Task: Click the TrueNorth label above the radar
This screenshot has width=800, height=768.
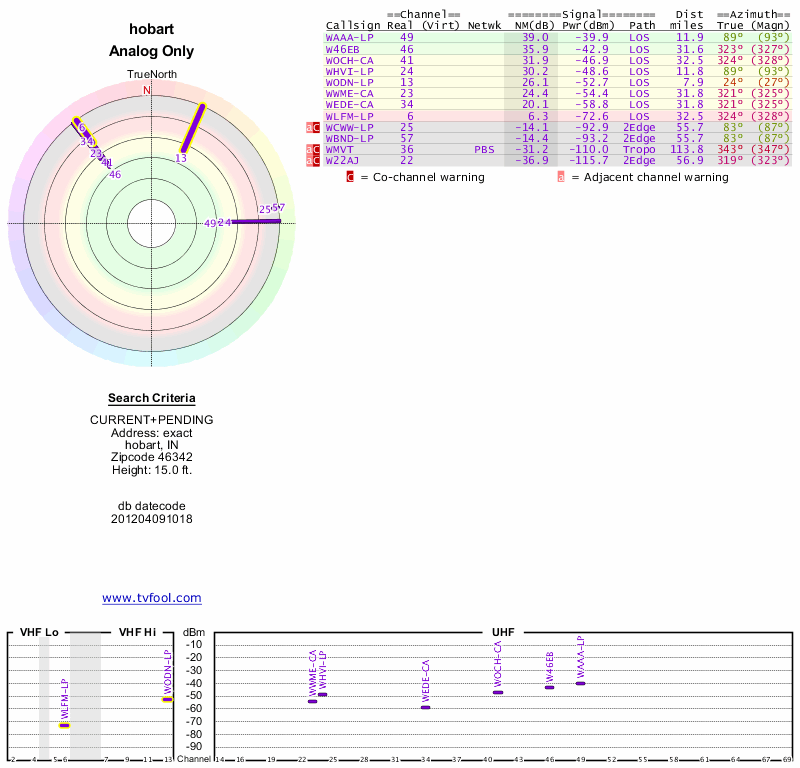Action: click(x=152, y=75)
